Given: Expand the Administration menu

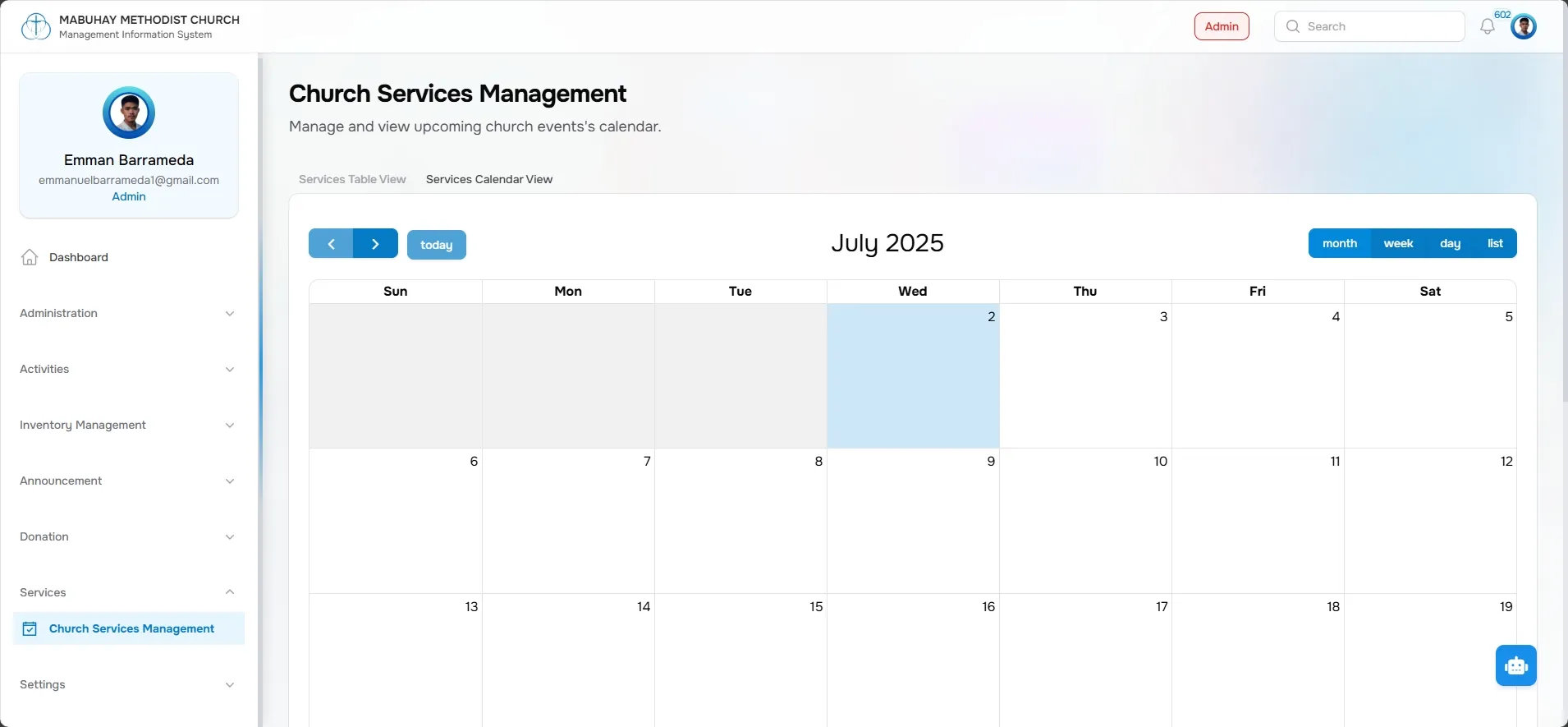Looking at the screenshot, I should tap(127, 313).
